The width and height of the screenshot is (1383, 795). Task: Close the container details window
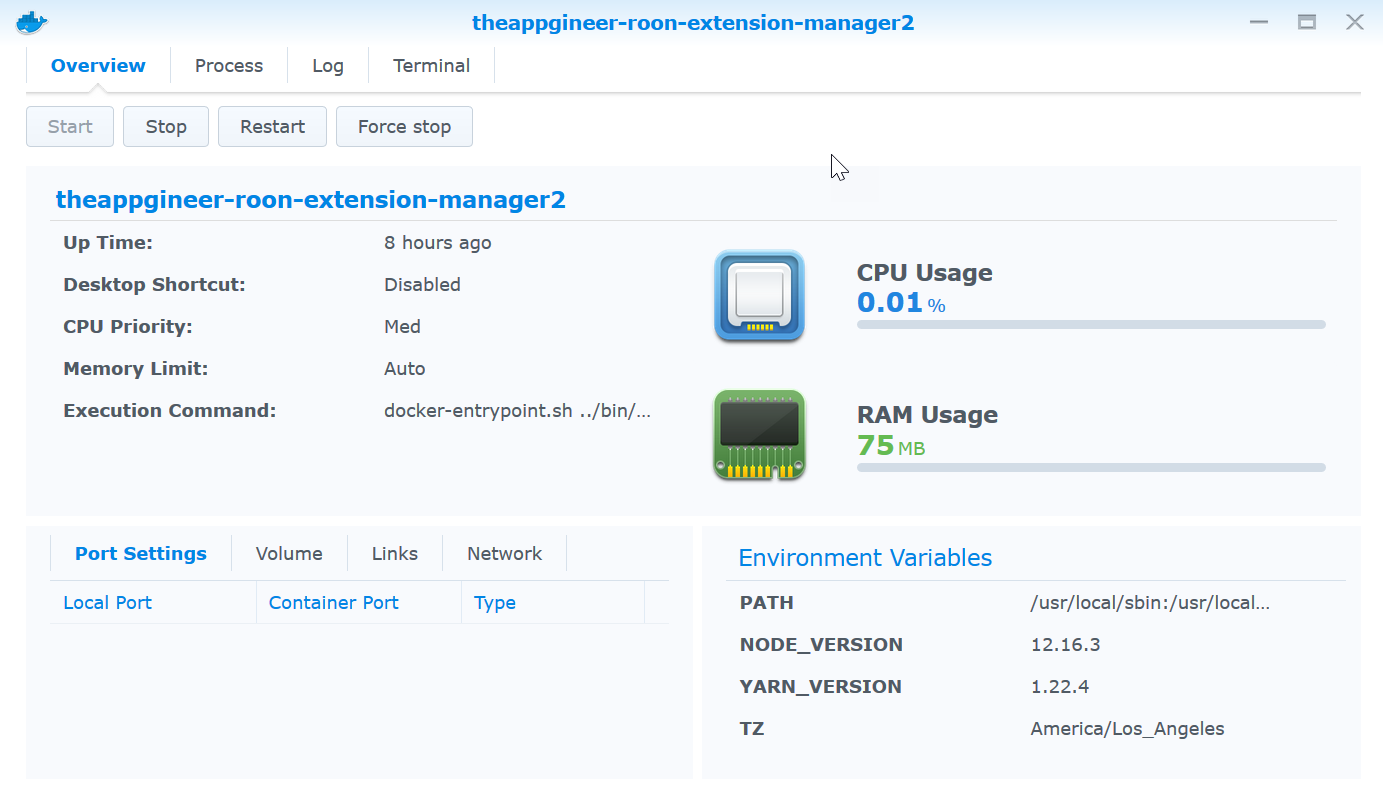(x=1354, y=22)
